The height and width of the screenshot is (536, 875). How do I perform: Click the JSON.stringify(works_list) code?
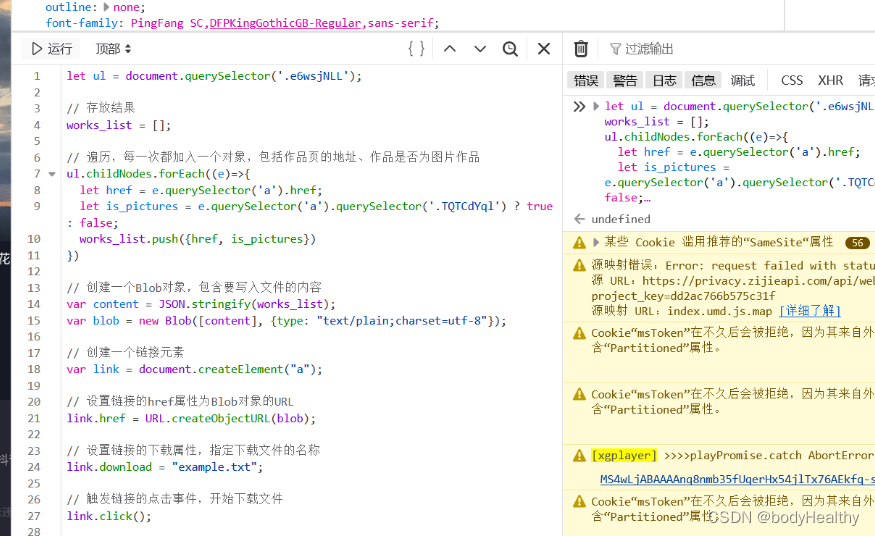pos(244,304)
